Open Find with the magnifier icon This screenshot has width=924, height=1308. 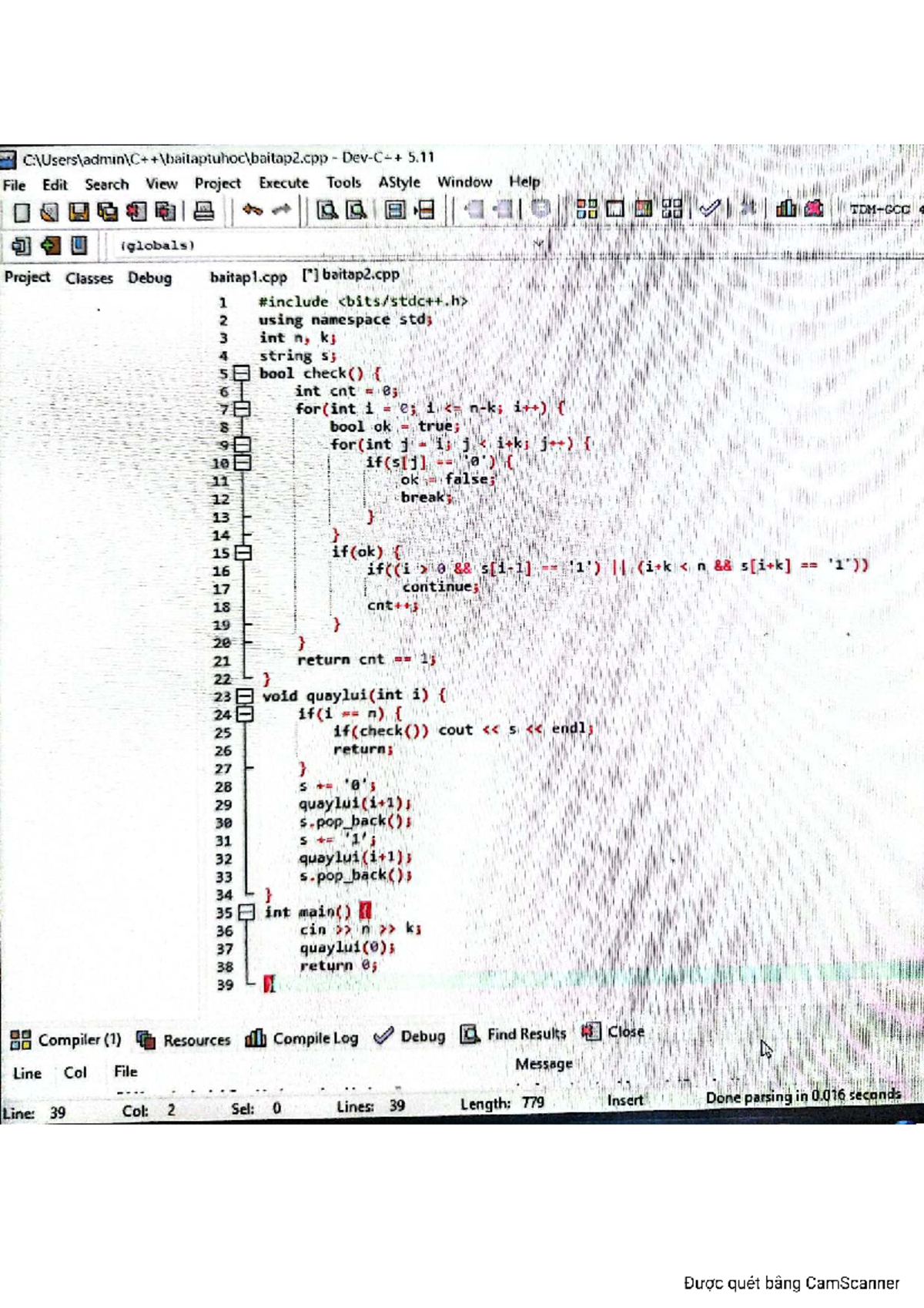click(x=327, y=210)
